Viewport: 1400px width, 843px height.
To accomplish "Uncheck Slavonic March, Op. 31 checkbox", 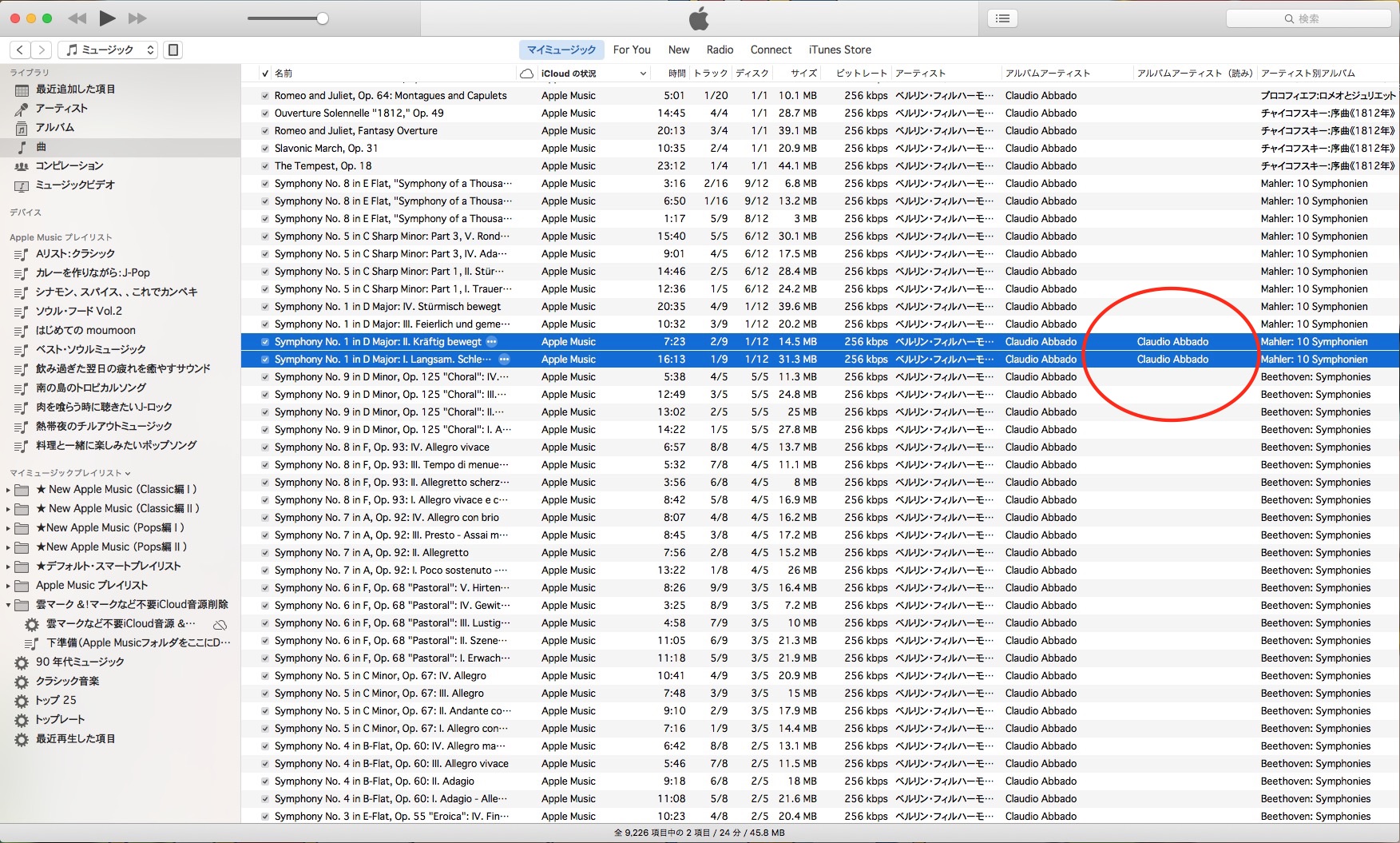I will click(x=265, y=149).
